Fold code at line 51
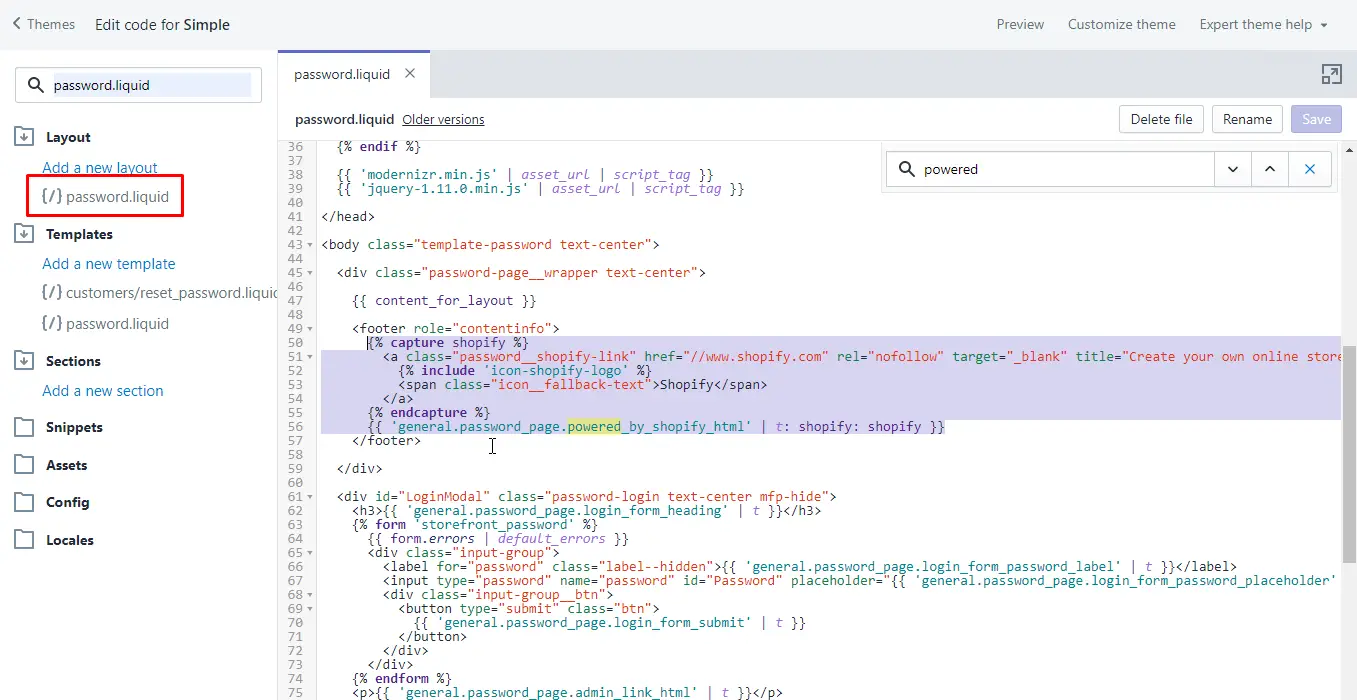Image resolution: width=1357 pixels, height=700 pixels. [x=309, y=357]
